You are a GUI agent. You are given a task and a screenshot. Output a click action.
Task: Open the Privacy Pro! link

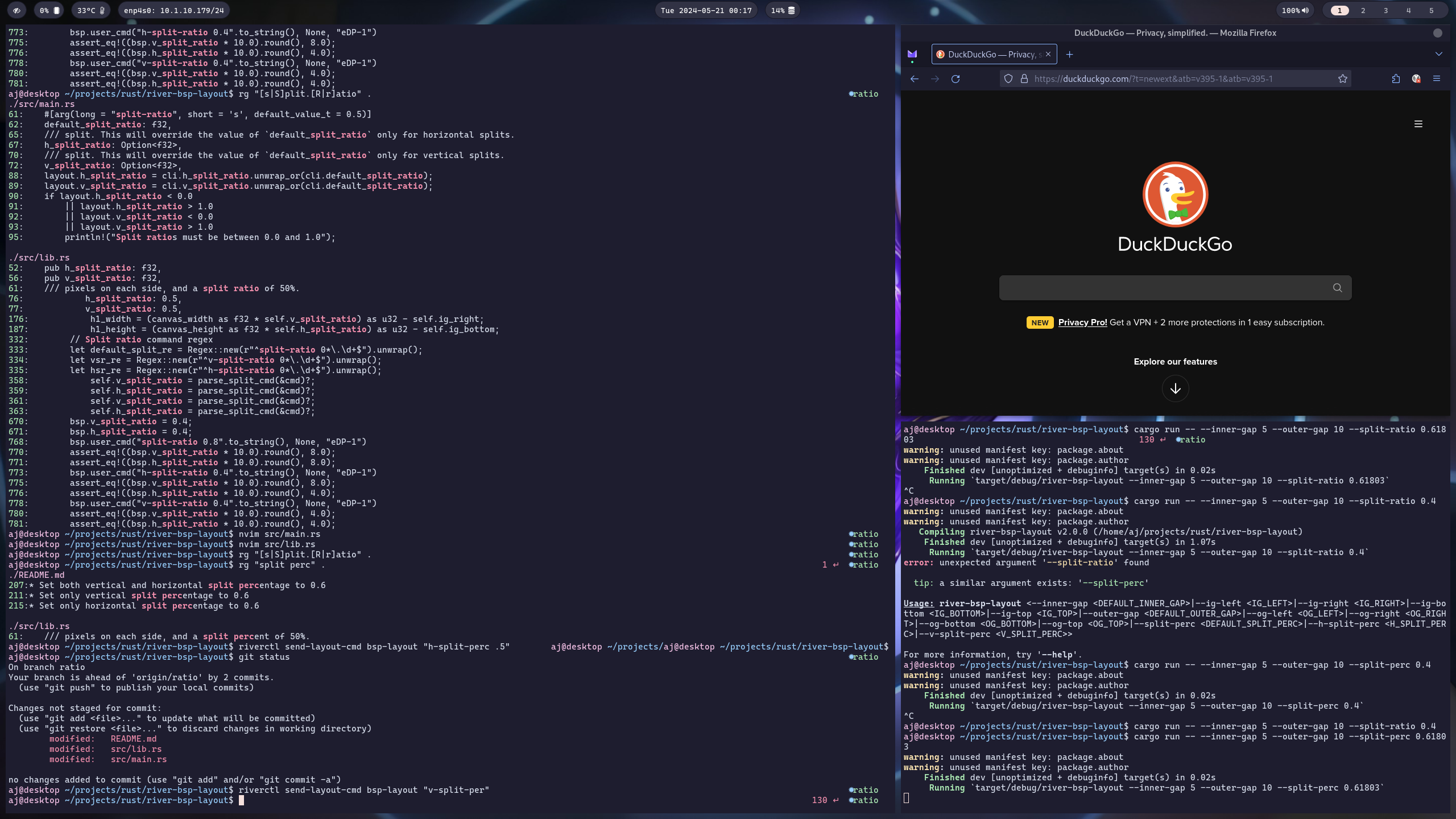coord(1082,322)
